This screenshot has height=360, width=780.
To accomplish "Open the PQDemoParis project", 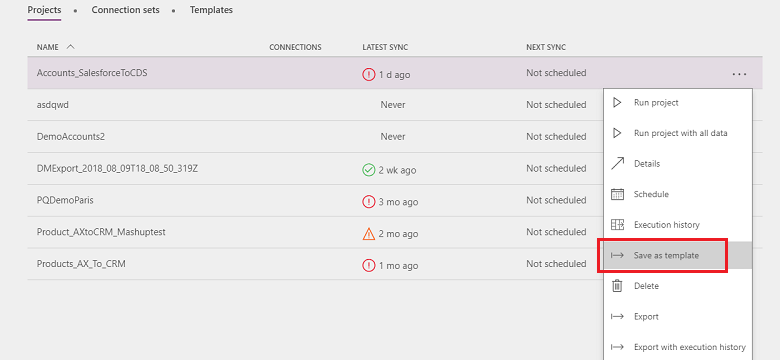I will click(65, 200).
